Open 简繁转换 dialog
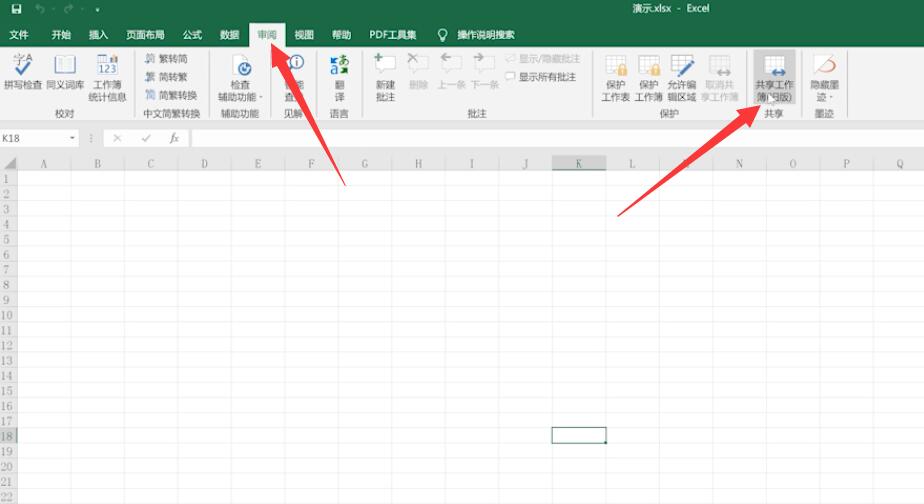 [x=171, y=95]
